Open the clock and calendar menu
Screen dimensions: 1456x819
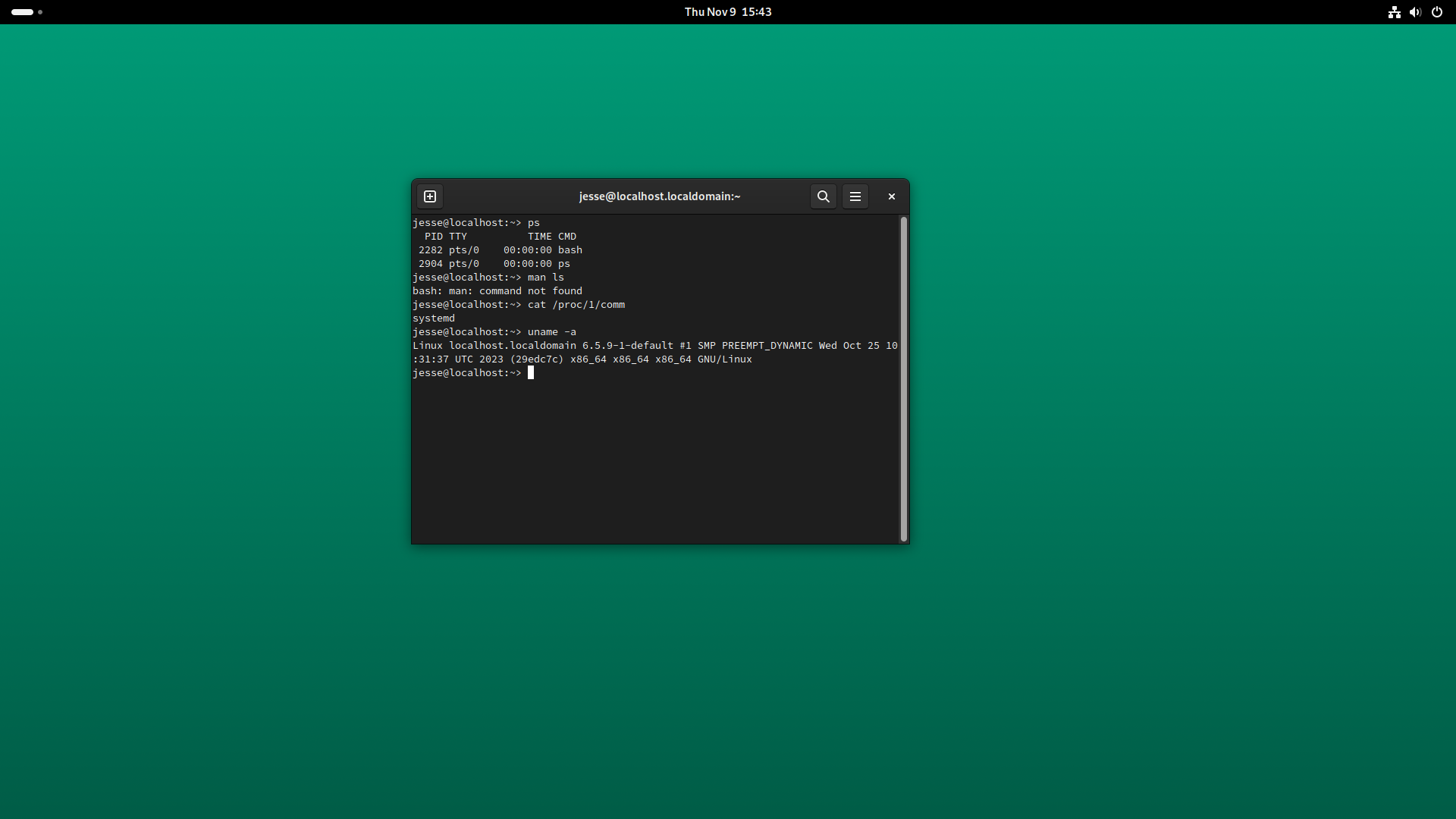click(x=728, y=12)
